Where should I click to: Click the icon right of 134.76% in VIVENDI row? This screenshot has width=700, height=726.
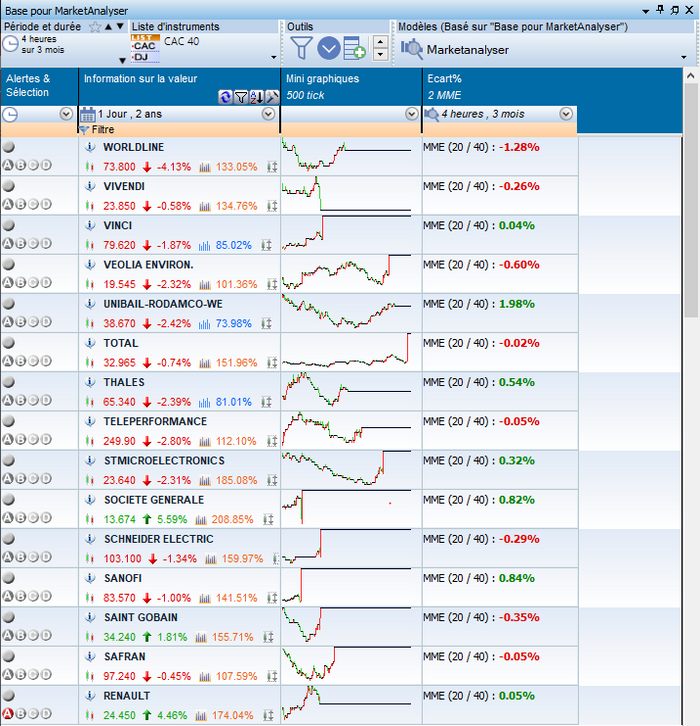click(x=272, y=206)
